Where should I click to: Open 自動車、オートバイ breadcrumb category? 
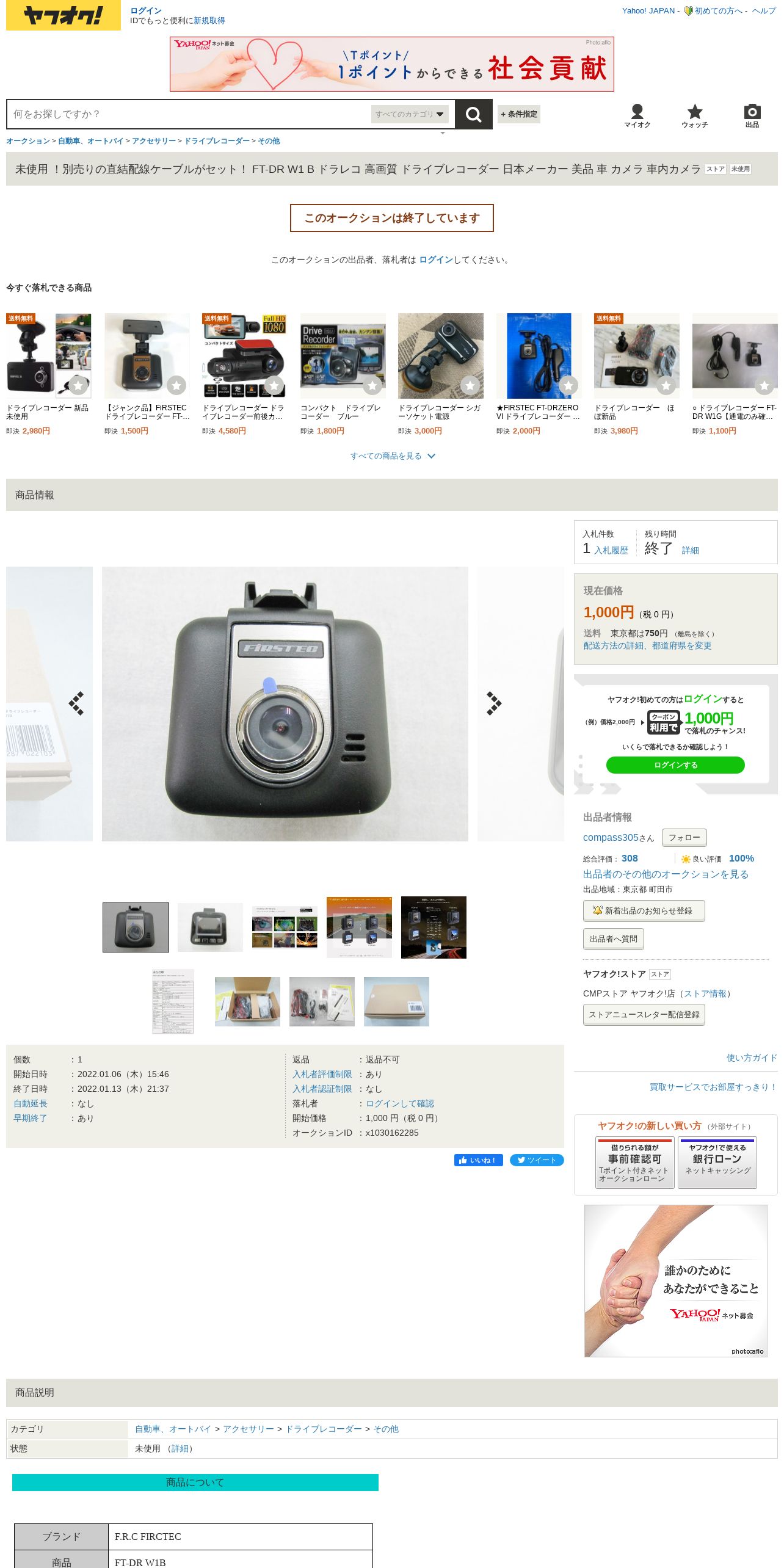91,141
